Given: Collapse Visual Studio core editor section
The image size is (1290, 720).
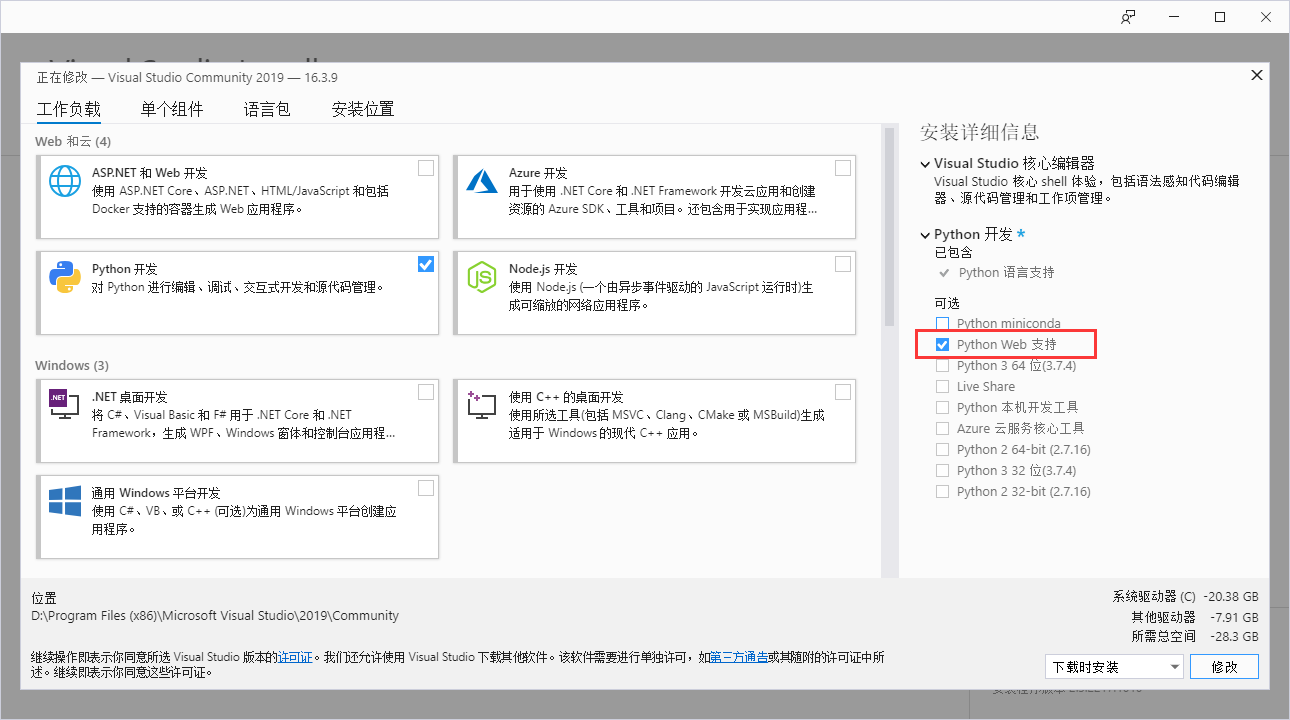Looking at the screenshot, I should click(x=925, y=163).
